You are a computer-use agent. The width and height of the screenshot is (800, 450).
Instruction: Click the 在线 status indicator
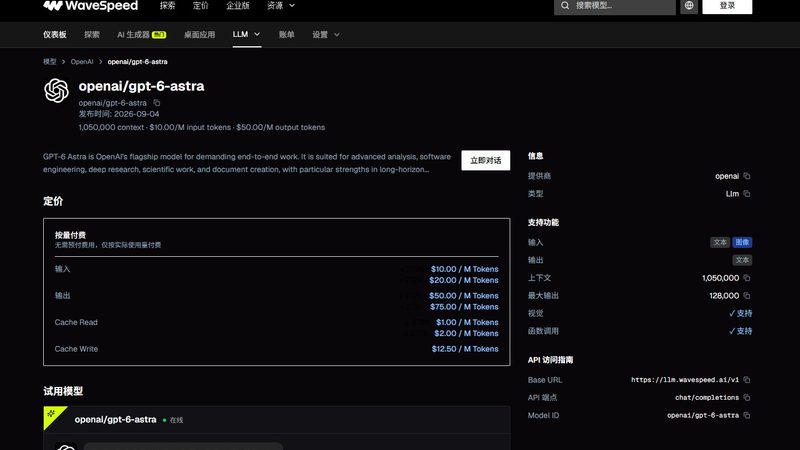(x=173, y=420)
